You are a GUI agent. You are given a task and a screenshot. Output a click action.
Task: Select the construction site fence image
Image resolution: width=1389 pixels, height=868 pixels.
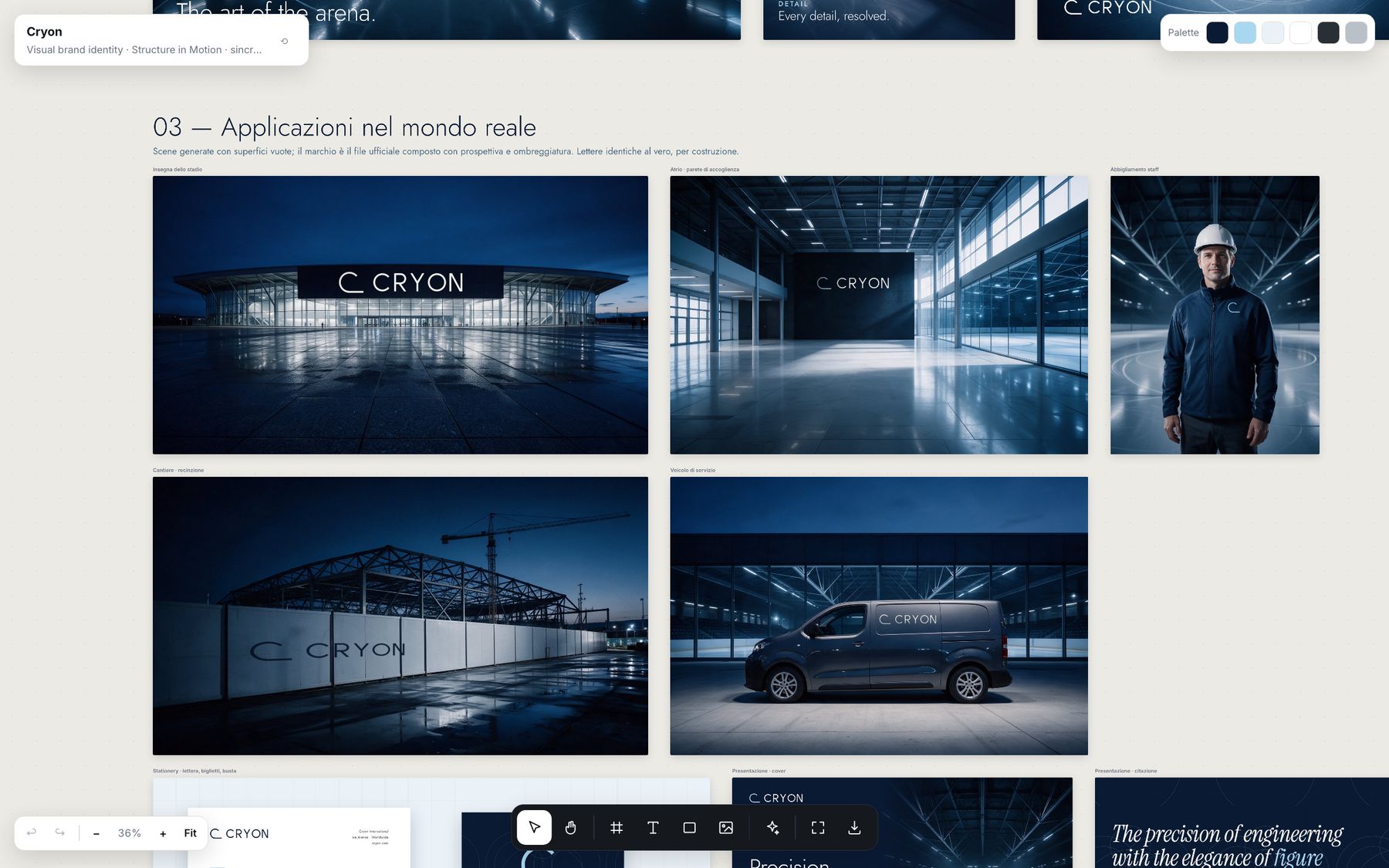click(x=400, y=616)
